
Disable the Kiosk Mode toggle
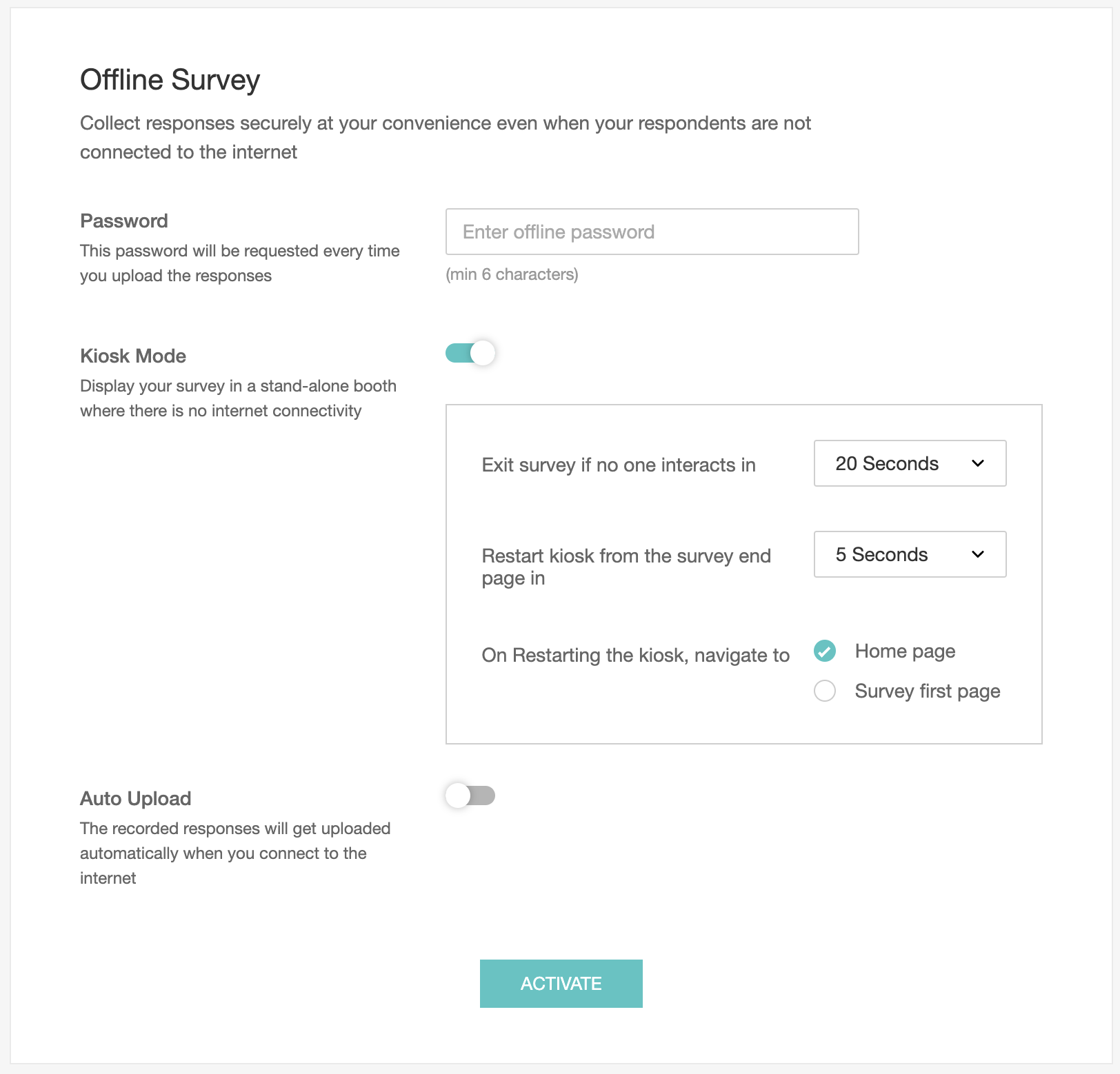point(470,353)
